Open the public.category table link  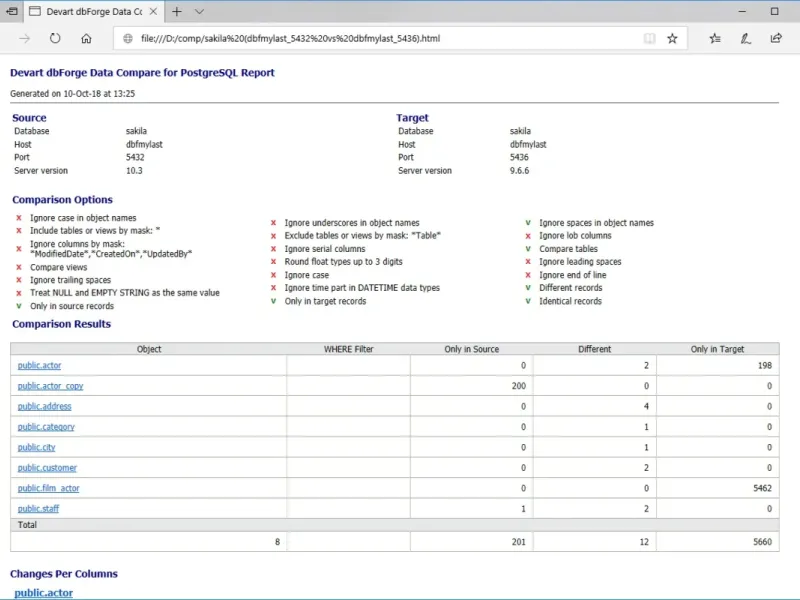point(46,427)
